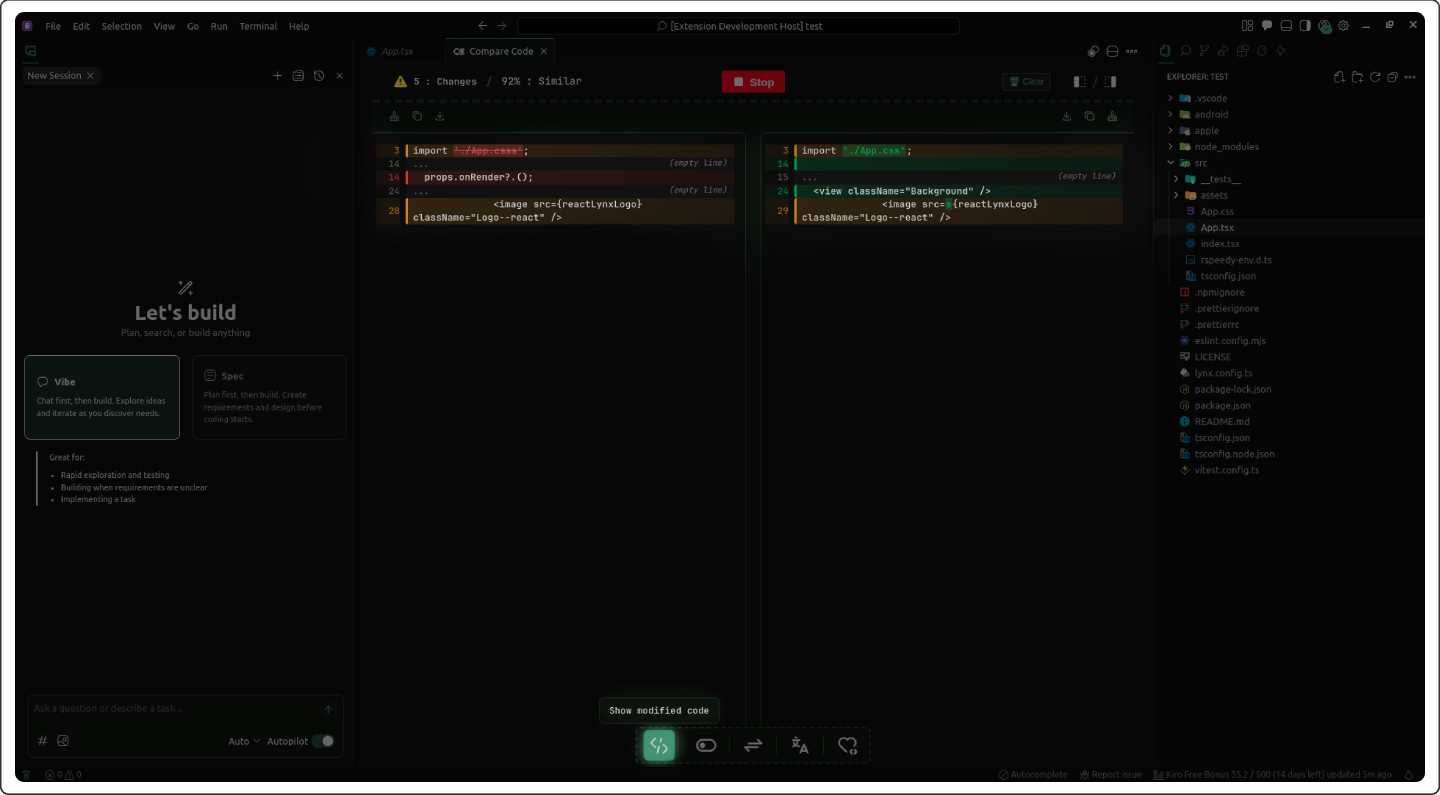Click the Show modified code icon

tap(659, 745)
